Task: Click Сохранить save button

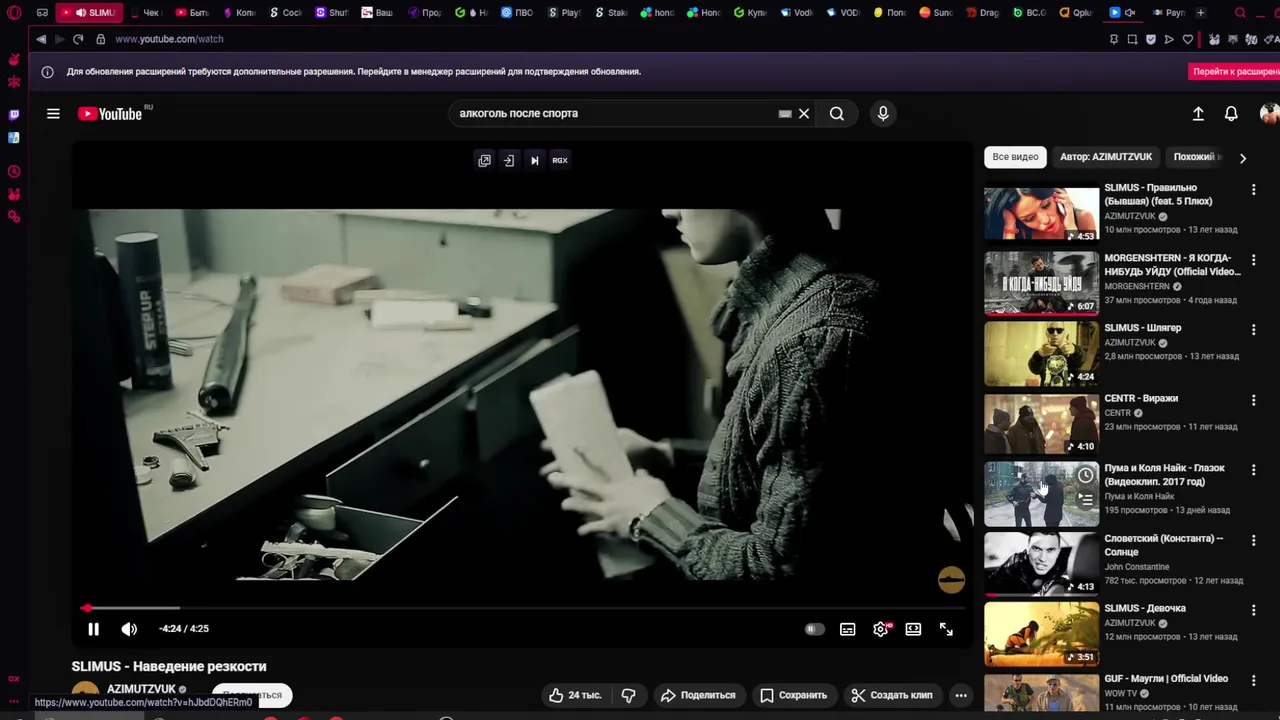Action: coord(793,695)
